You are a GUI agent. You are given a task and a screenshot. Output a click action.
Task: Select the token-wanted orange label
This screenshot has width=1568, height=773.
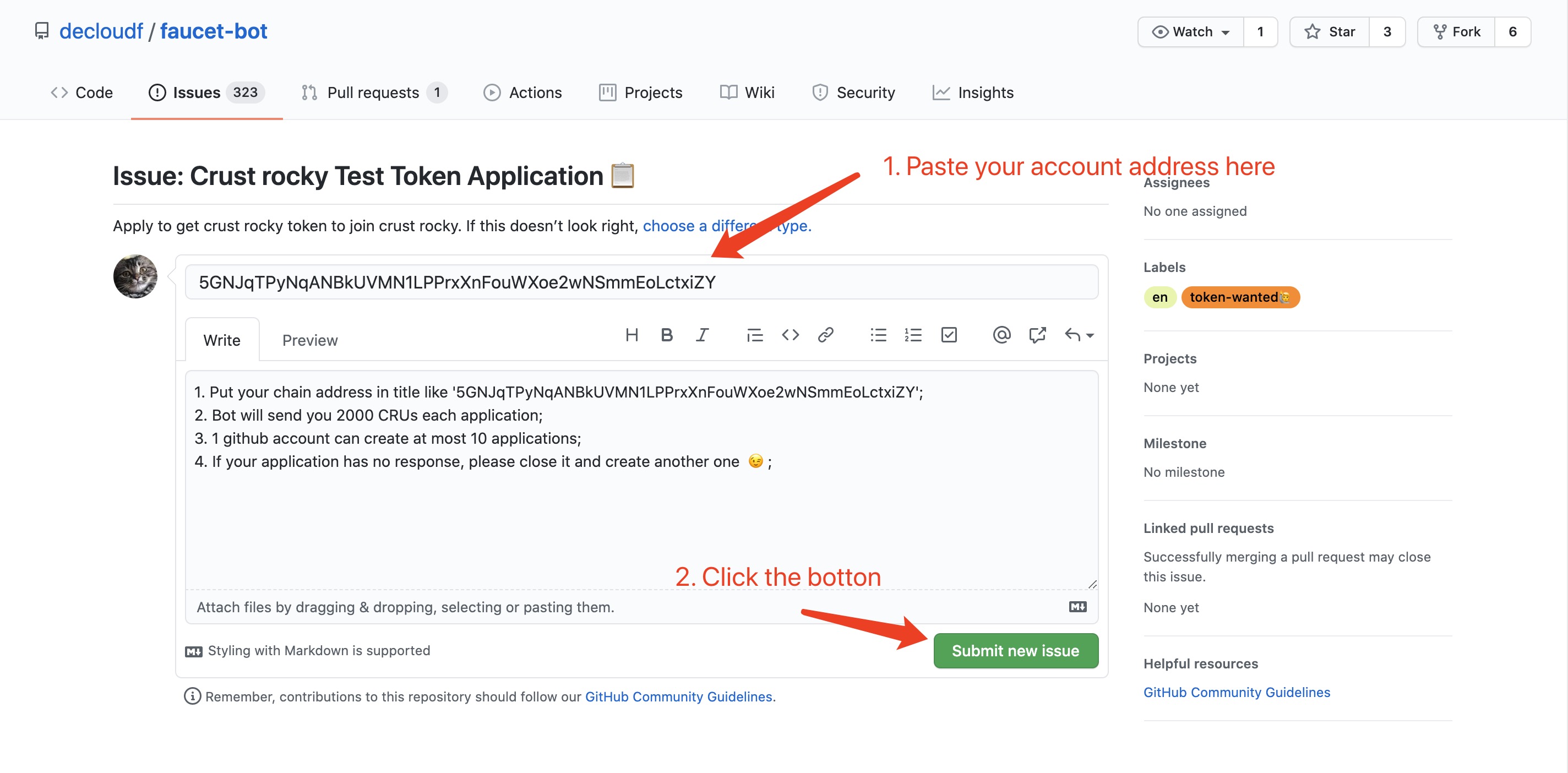pyautogui.click(x=1240, y=297)
